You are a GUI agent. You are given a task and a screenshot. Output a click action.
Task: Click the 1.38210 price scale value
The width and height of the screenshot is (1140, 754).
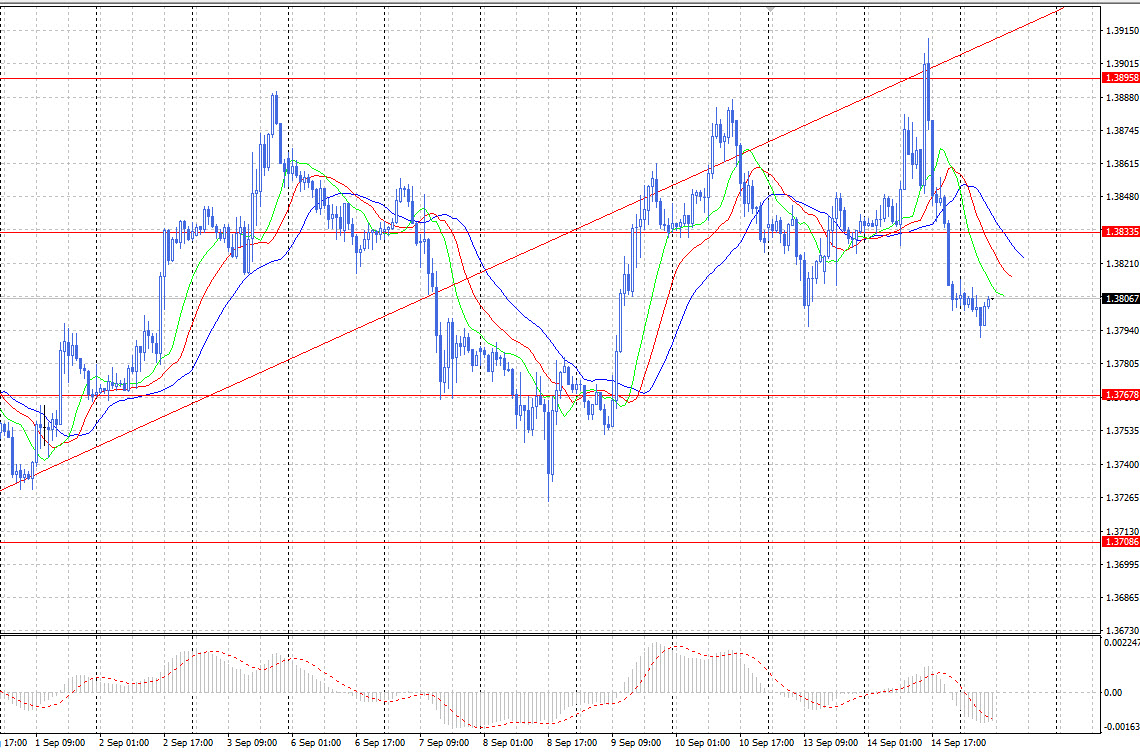(x=1122, y=263)
